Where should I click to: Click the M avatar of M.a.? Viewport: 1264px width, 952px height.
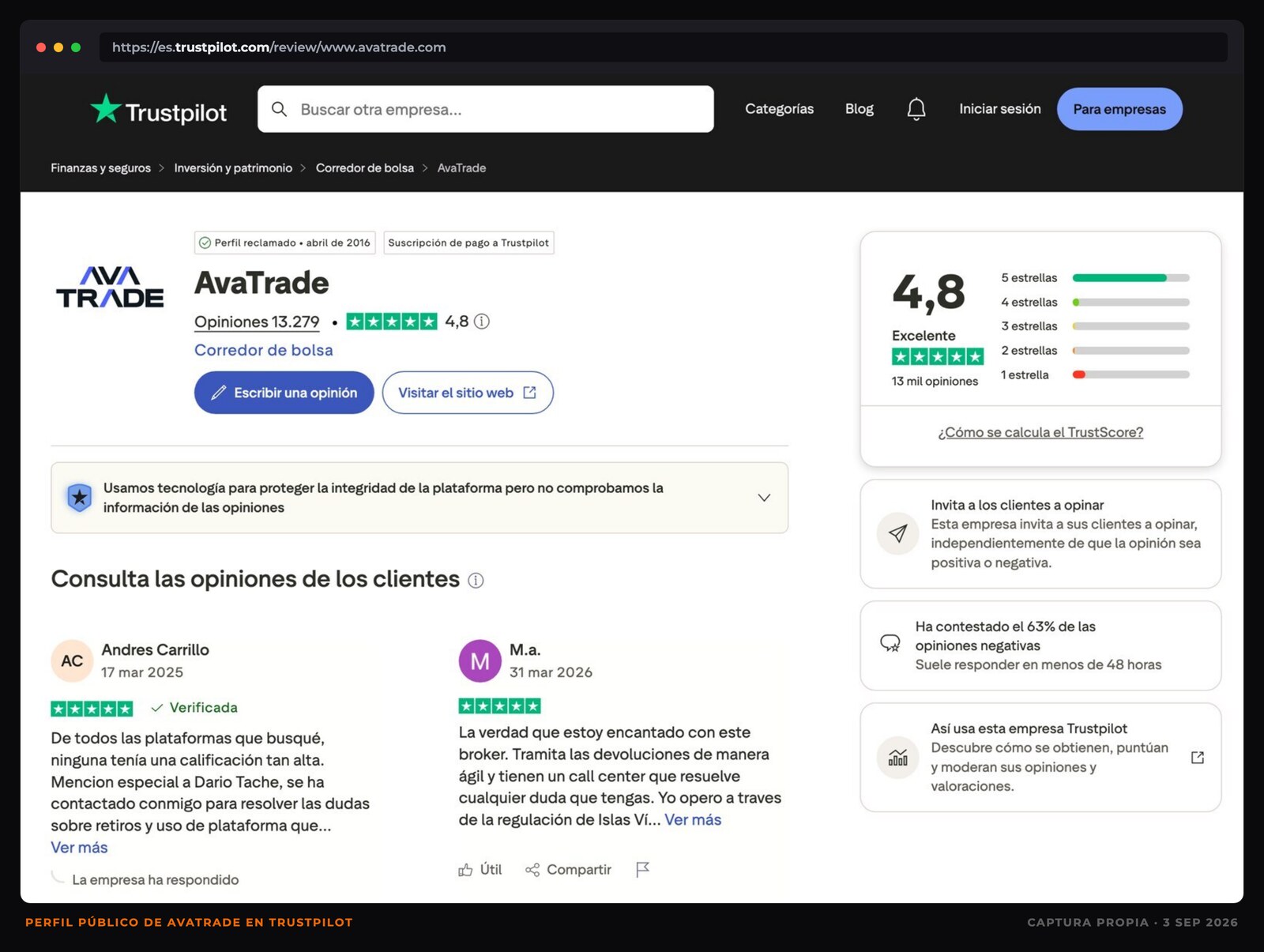(x=480, y=661)
